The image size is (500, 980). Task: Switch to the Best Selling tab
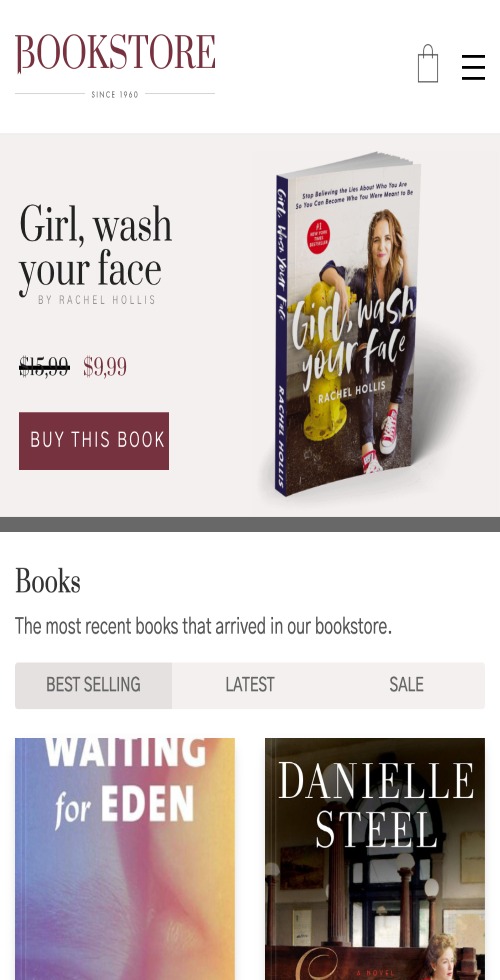[x=93, y=686]
